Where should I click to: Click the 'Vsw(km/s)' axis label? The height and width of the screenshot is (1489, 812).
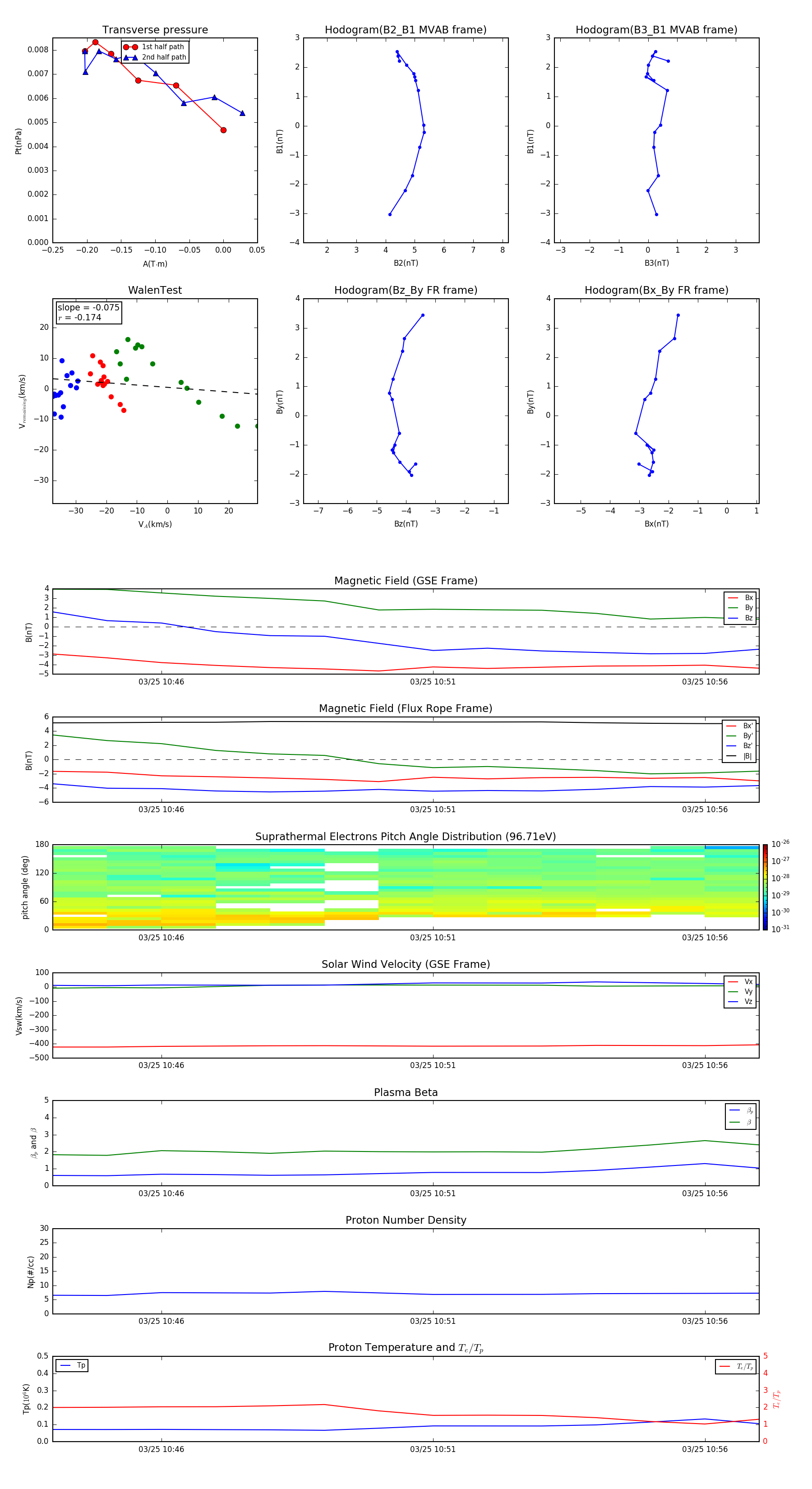pos(19,1016)
